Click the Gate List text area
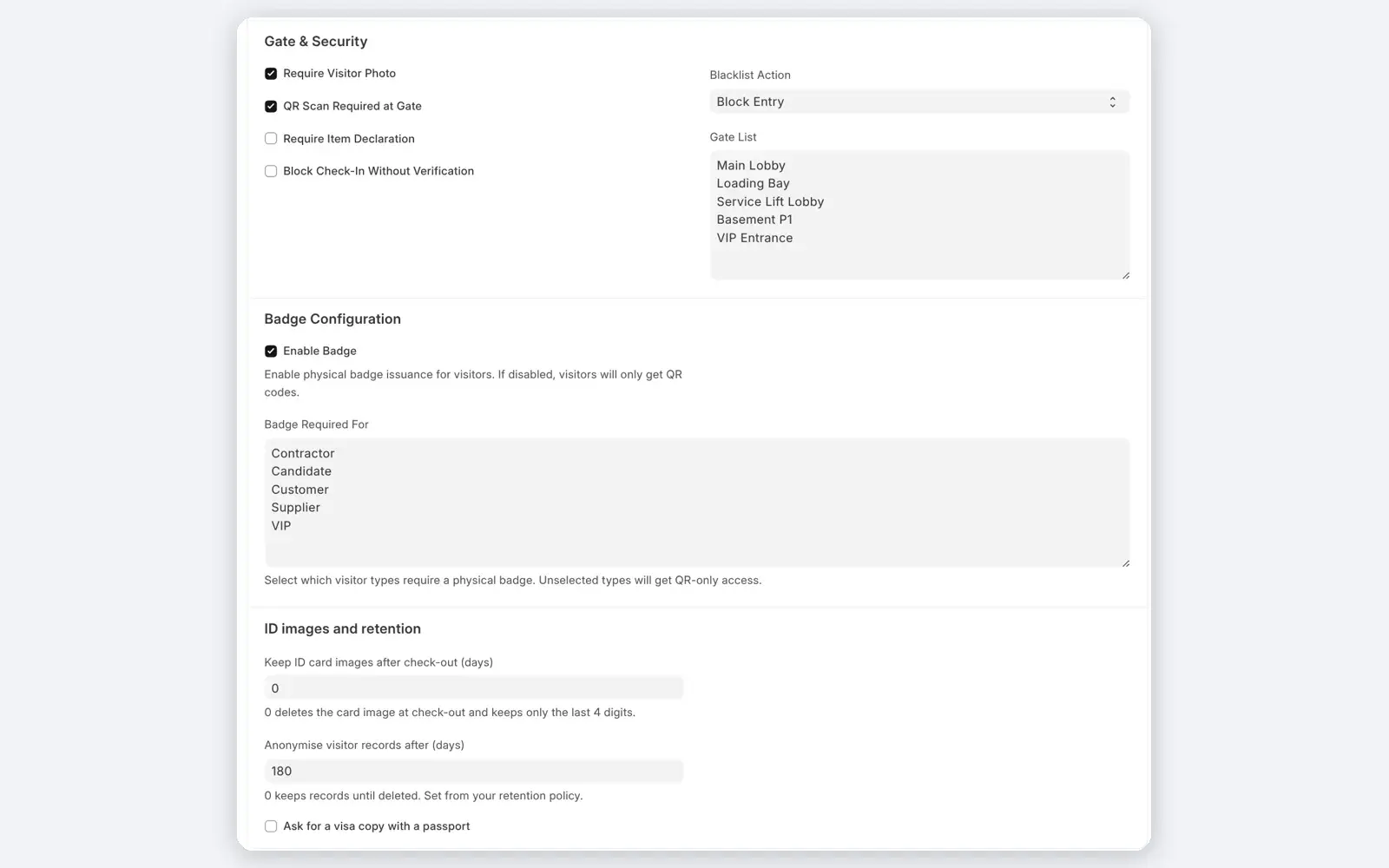The image size is (1389, 868). (x=919, y=215)
